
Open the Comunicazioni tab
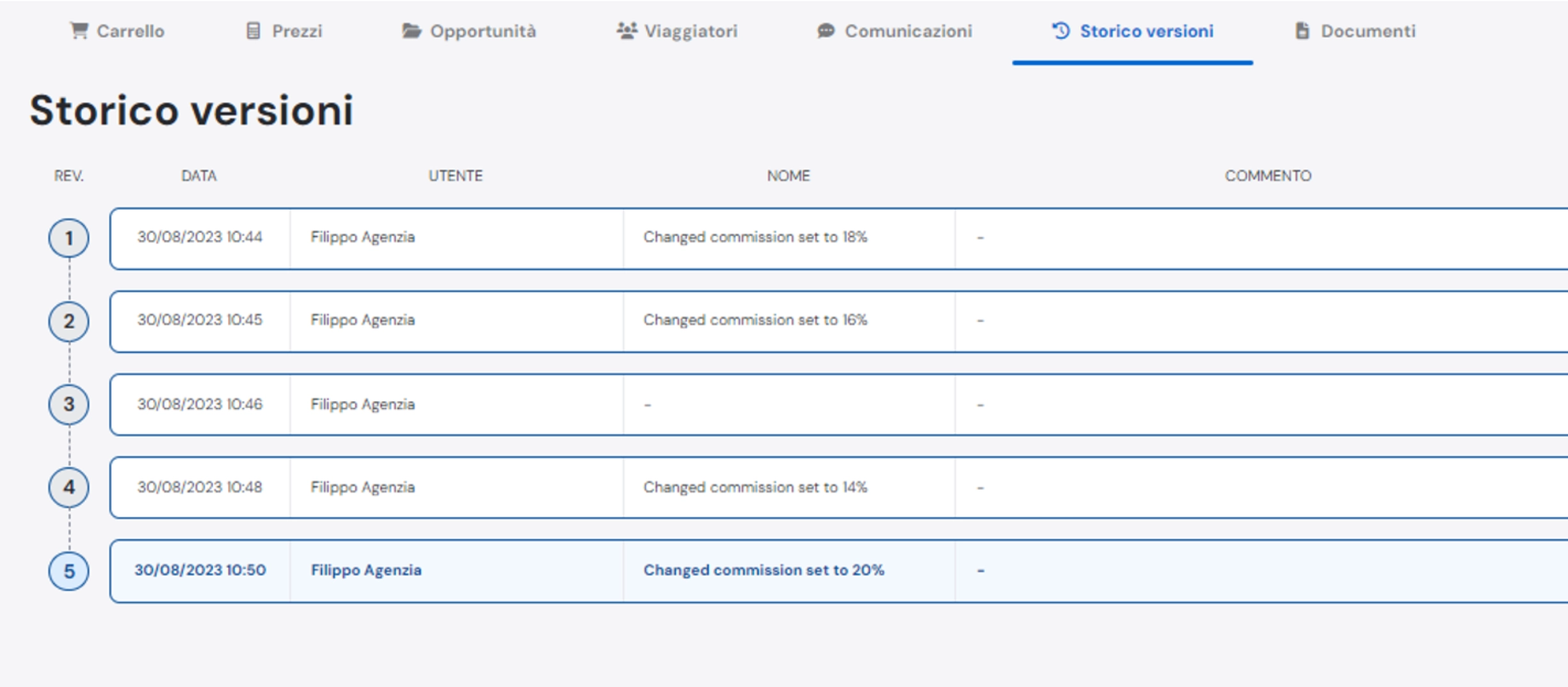pyautogui.click(x=895, y=31)
